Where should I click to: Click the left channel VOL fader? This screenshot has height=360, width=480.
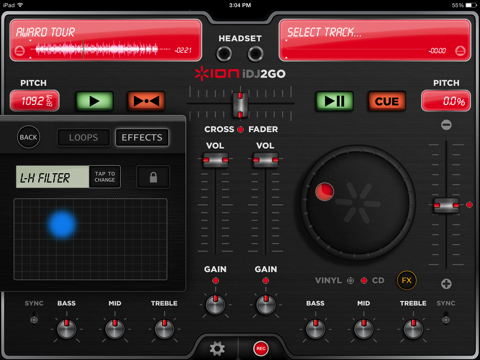[216, 160]
